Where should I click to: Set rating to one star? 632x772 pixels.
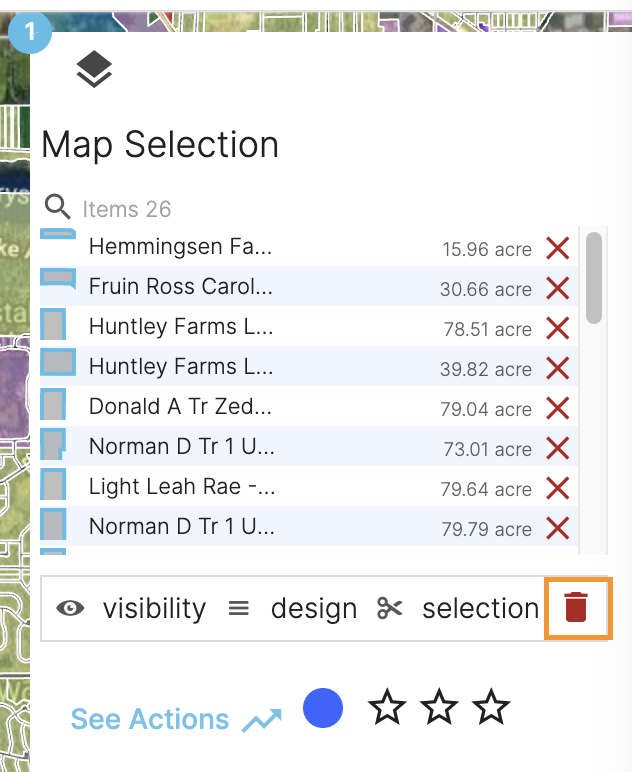pos(387,708)
